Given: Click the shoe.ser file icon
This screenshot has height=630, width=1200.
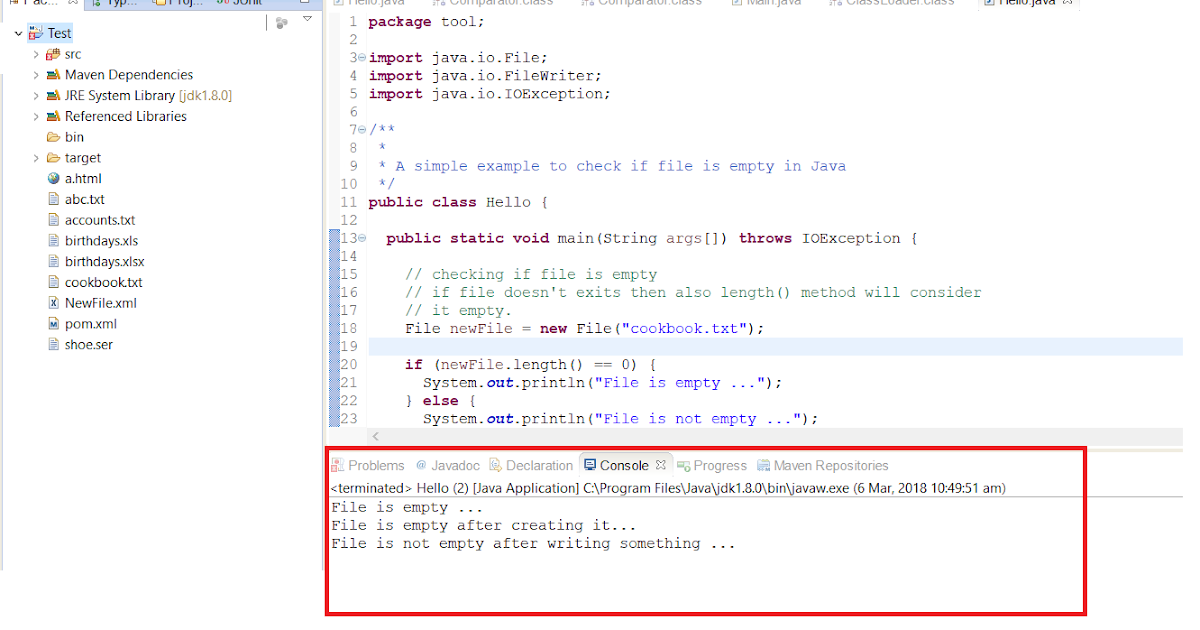Looking at the screenshot, I should (x=52, y=344).
